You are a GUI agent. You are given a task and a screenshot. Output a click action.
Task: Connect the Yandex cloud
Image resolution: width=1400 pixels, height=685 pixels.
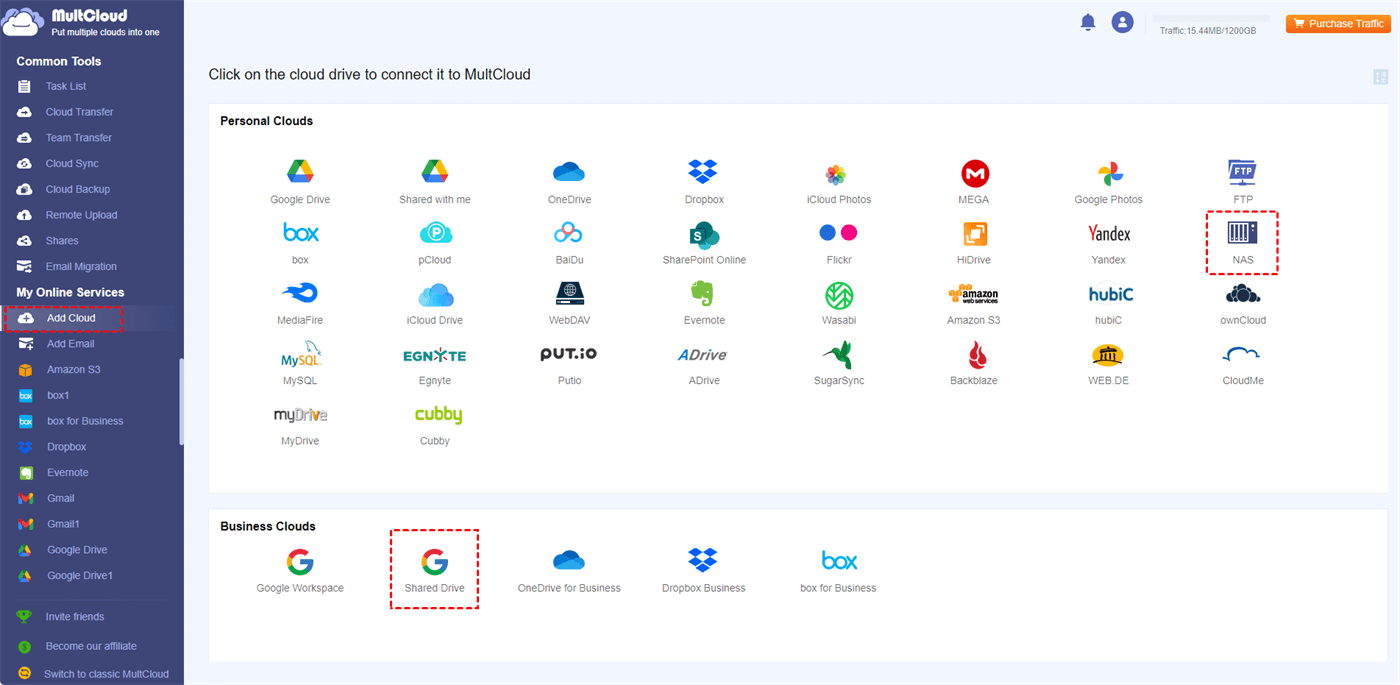[1109, 233]
